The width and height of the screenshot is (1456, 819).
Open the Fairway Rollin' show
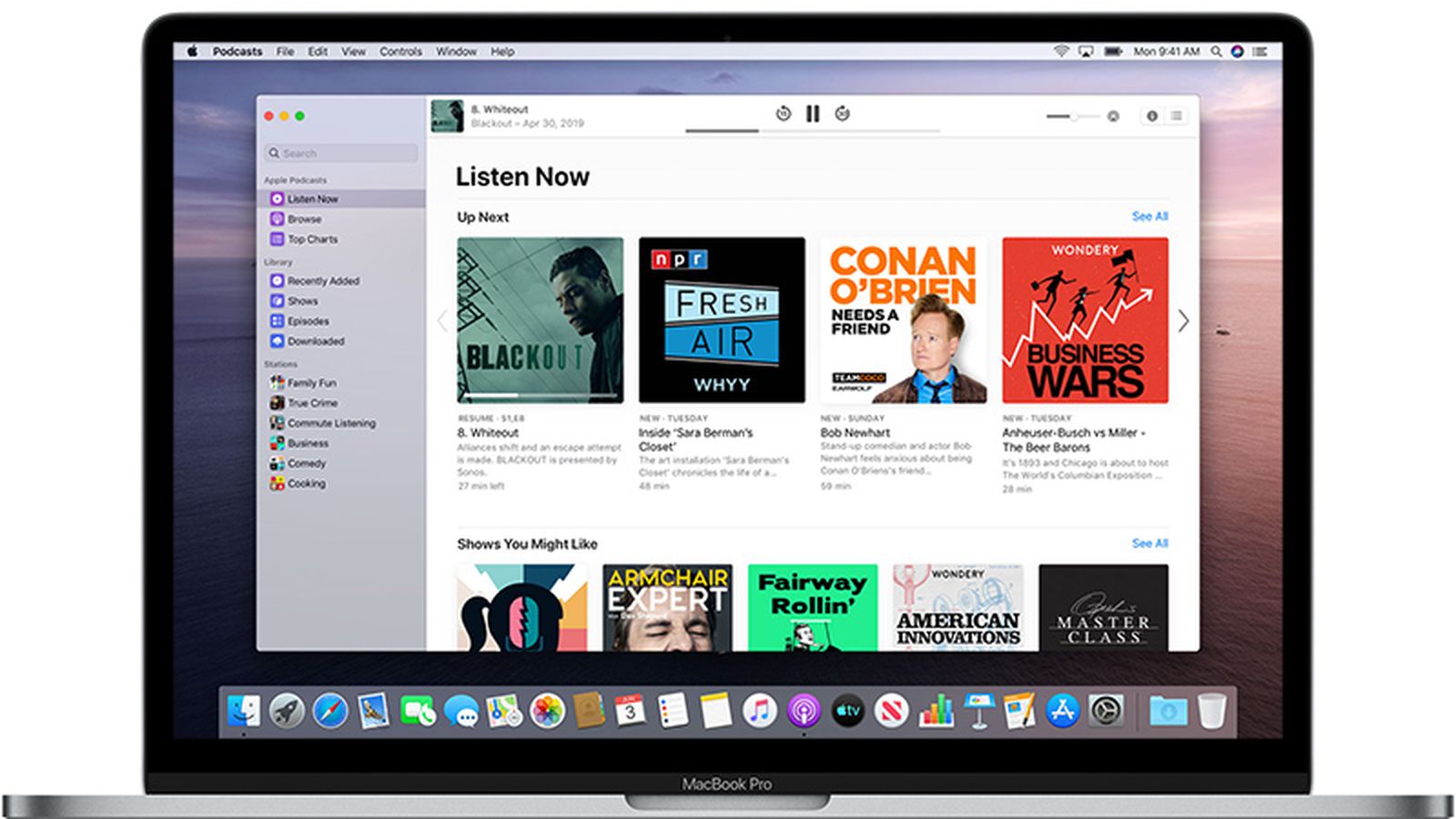pyautogui.click(x=813, y=607)
